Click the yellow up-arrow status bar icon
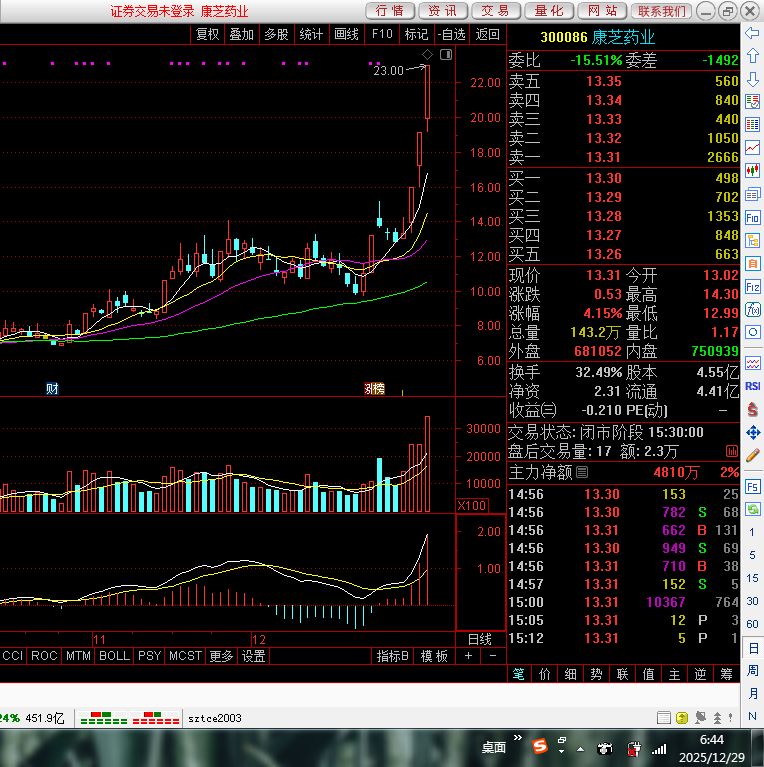Screen dimensions: 764x767 coord(681,718)
